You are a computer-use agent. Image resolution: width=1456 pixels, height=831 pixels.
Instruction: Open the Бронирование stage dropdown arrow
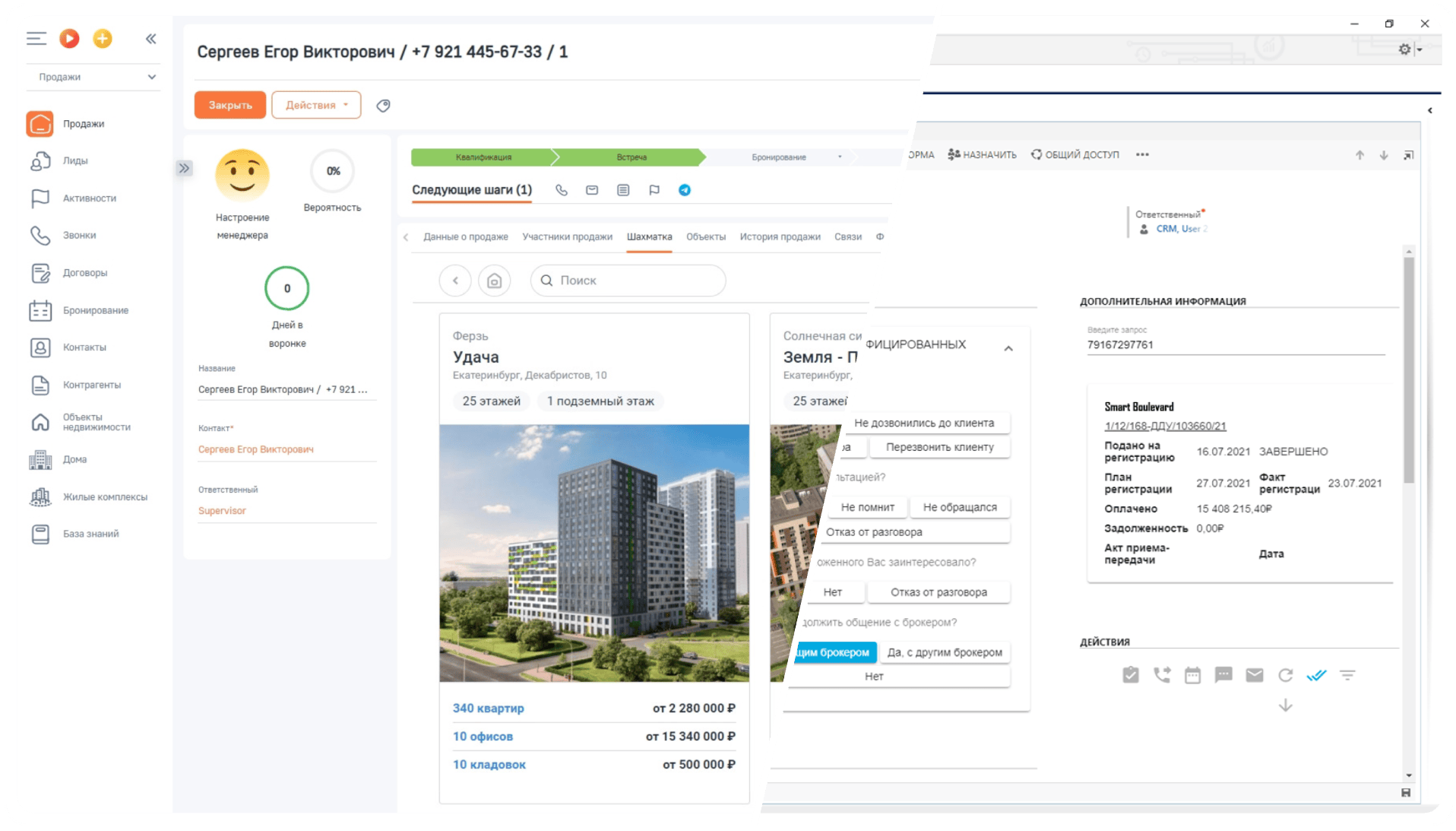pyautogui.click(x=840, y=157)
